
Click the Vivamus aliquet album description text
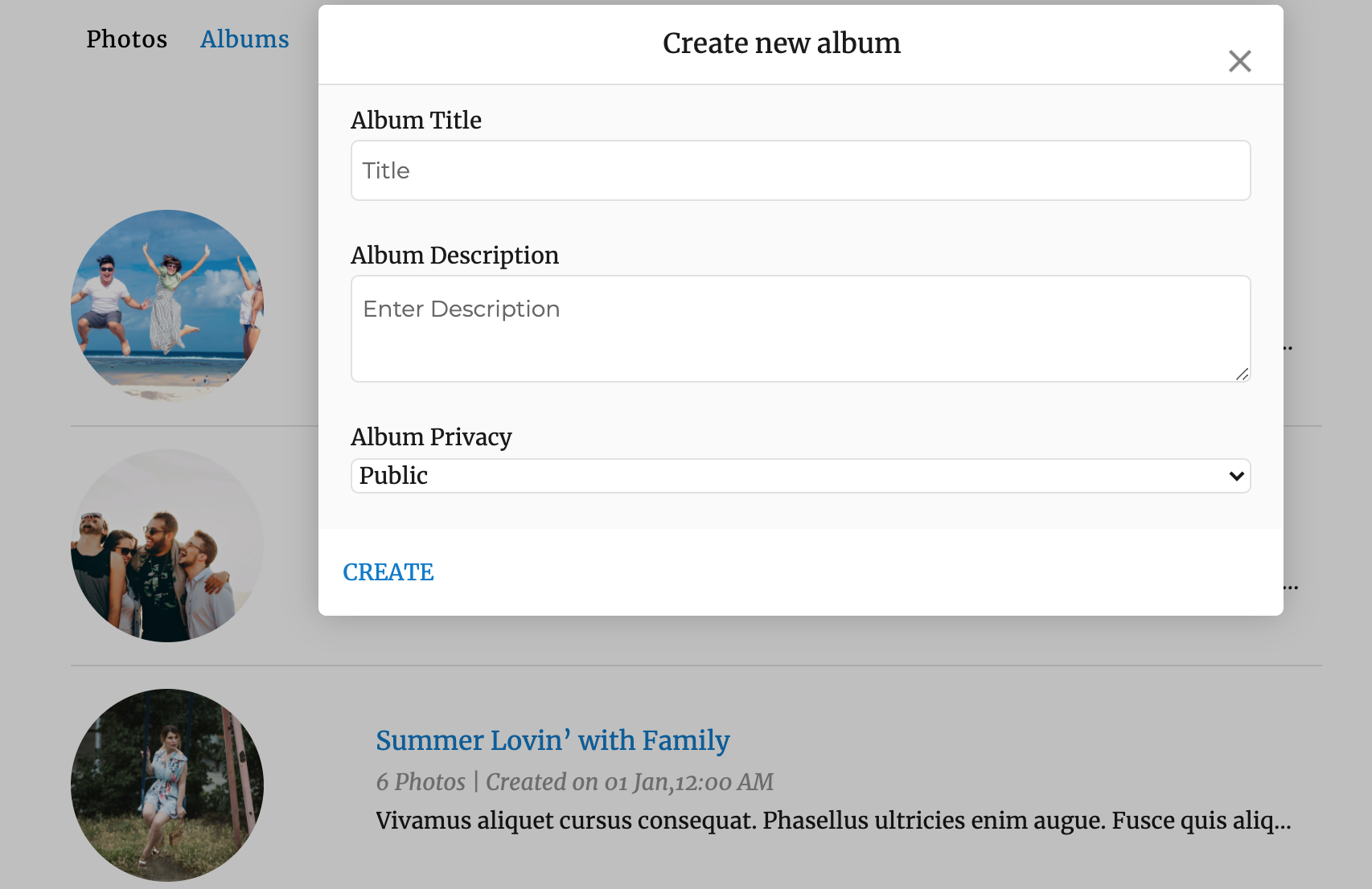[x=832, y=821]
